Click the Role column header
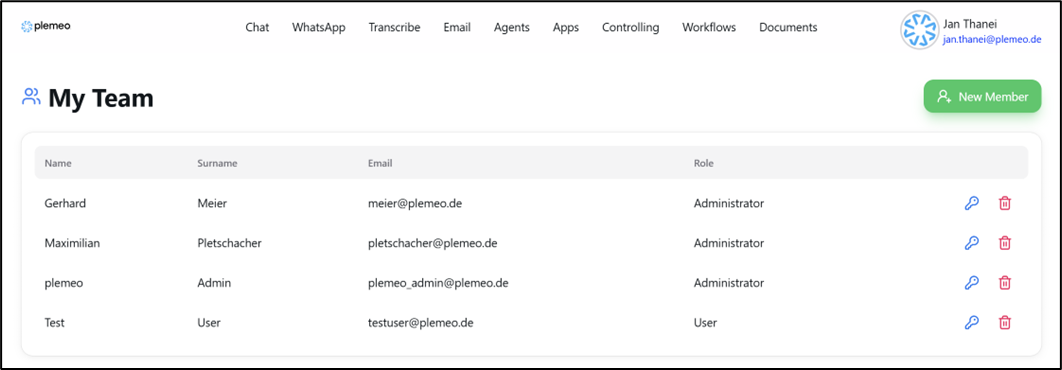This screenshot has width=1062, height=370. click(704, 163)
